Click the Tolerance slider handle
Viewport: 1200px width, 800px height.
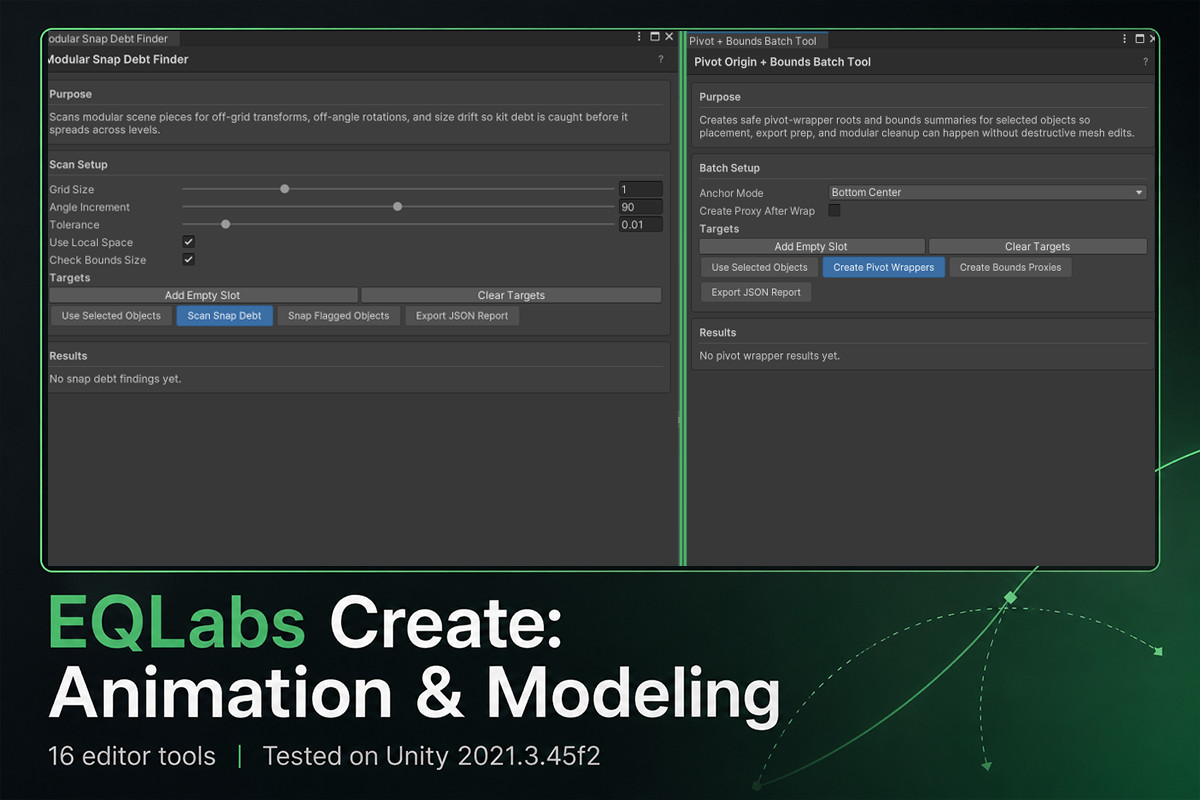pos(226,224)
